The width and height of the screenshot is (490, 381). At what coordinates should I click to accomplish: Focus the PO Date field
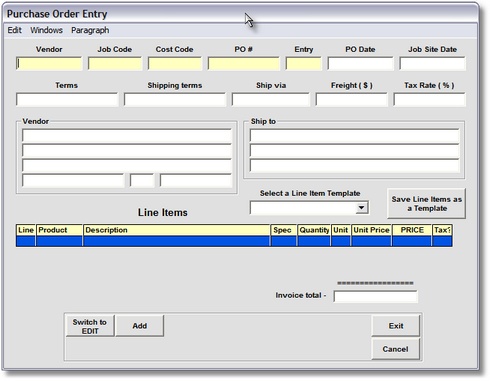(360, 63)
